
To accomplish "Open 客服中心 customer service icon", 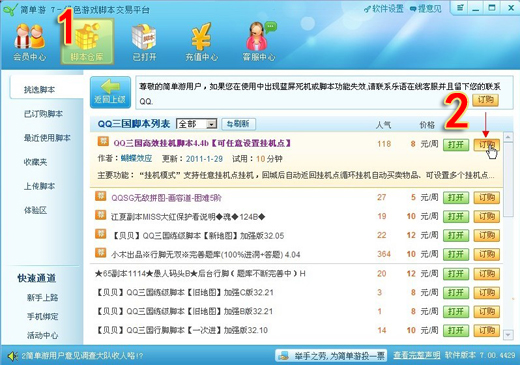I will [x=259, y=42].
